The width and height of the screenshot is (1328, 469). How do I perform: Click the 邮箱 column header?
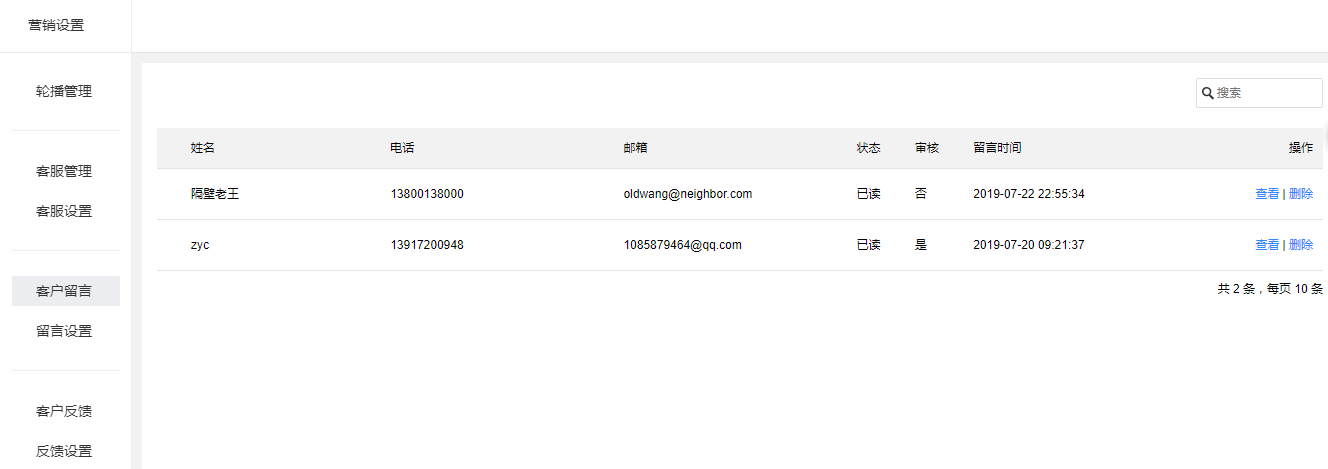(635, 148)
